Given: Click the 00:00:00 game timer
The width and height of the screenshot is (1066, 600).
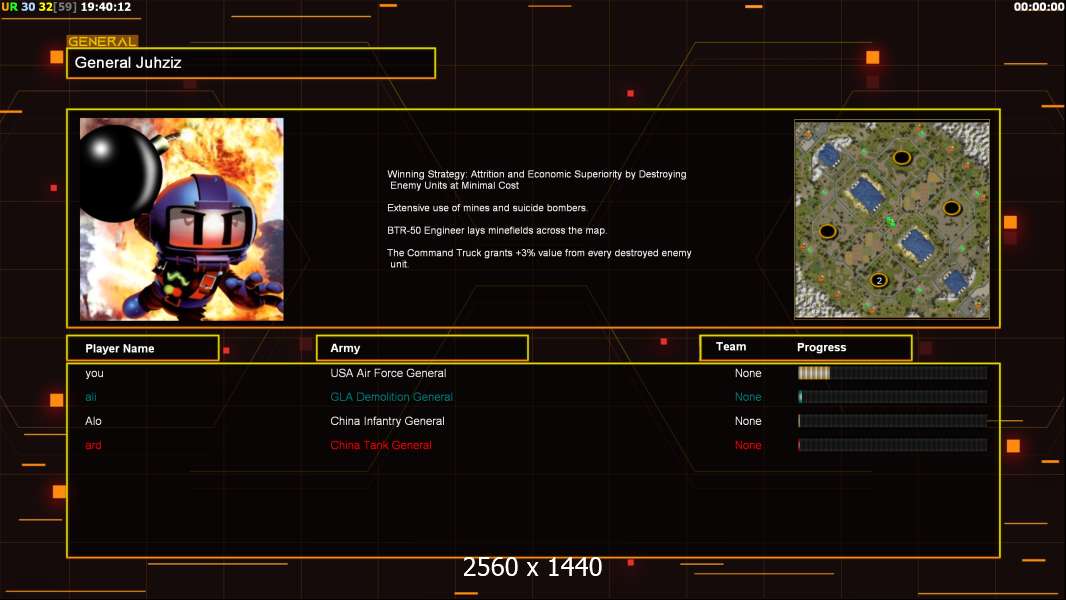Looking at the screenshot, I should point(1039,7).
